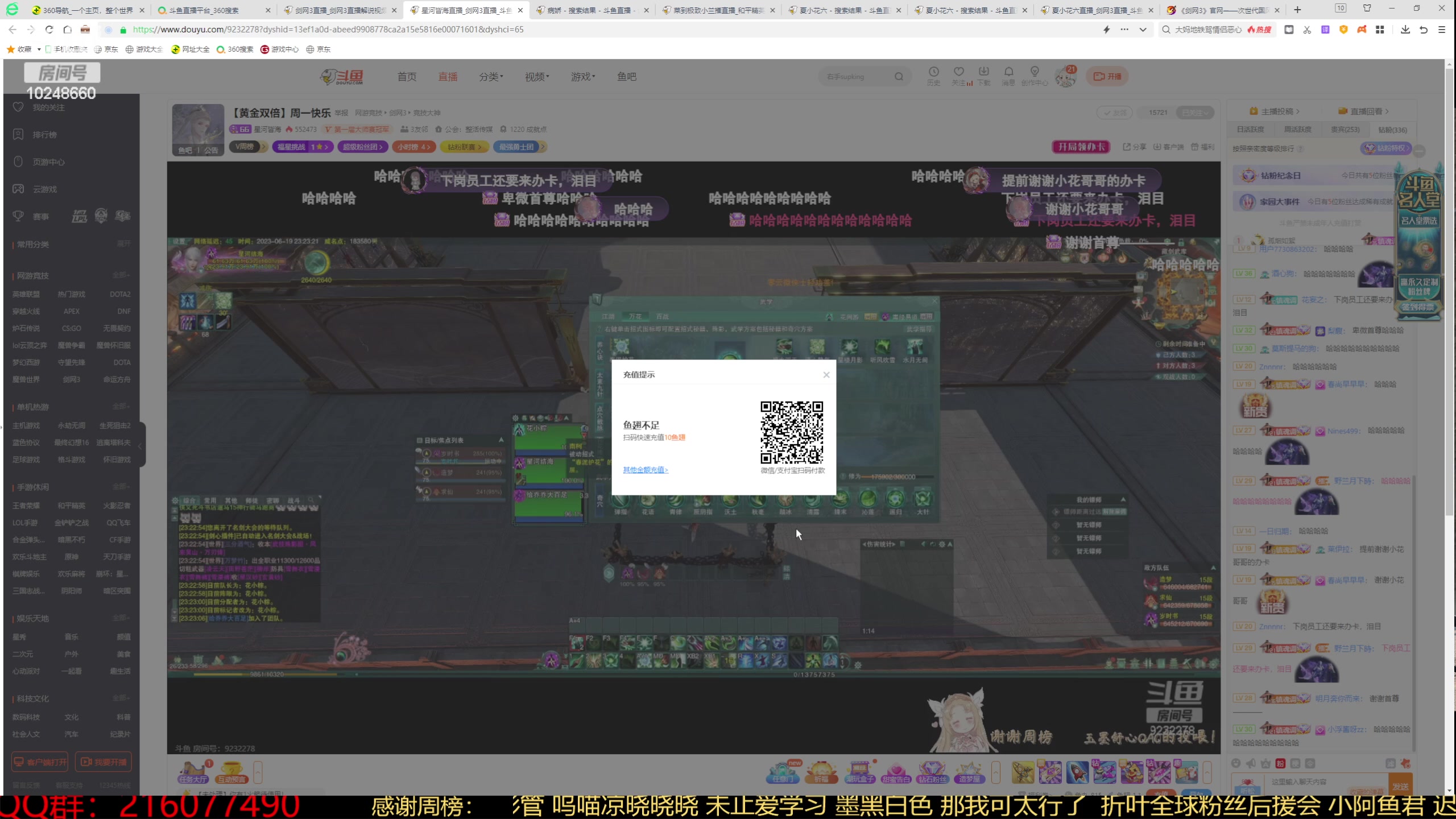Open the 祈福 activity icon
This screenshot has width=1456, height=819.
[821, 772]
